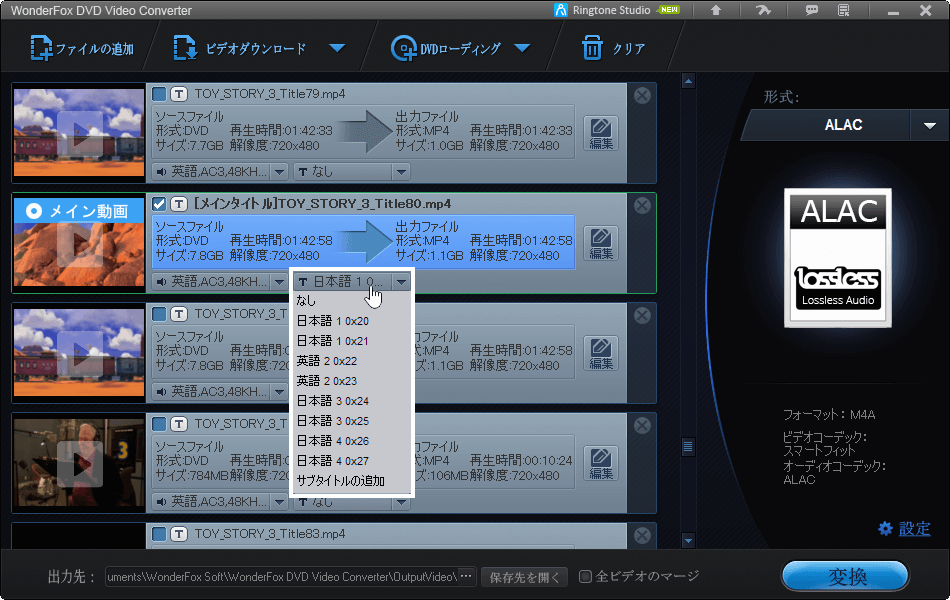Click the 編集 edit button on 00:10:24 row
This screenshot has height=600, width=950.
[601, 463]
